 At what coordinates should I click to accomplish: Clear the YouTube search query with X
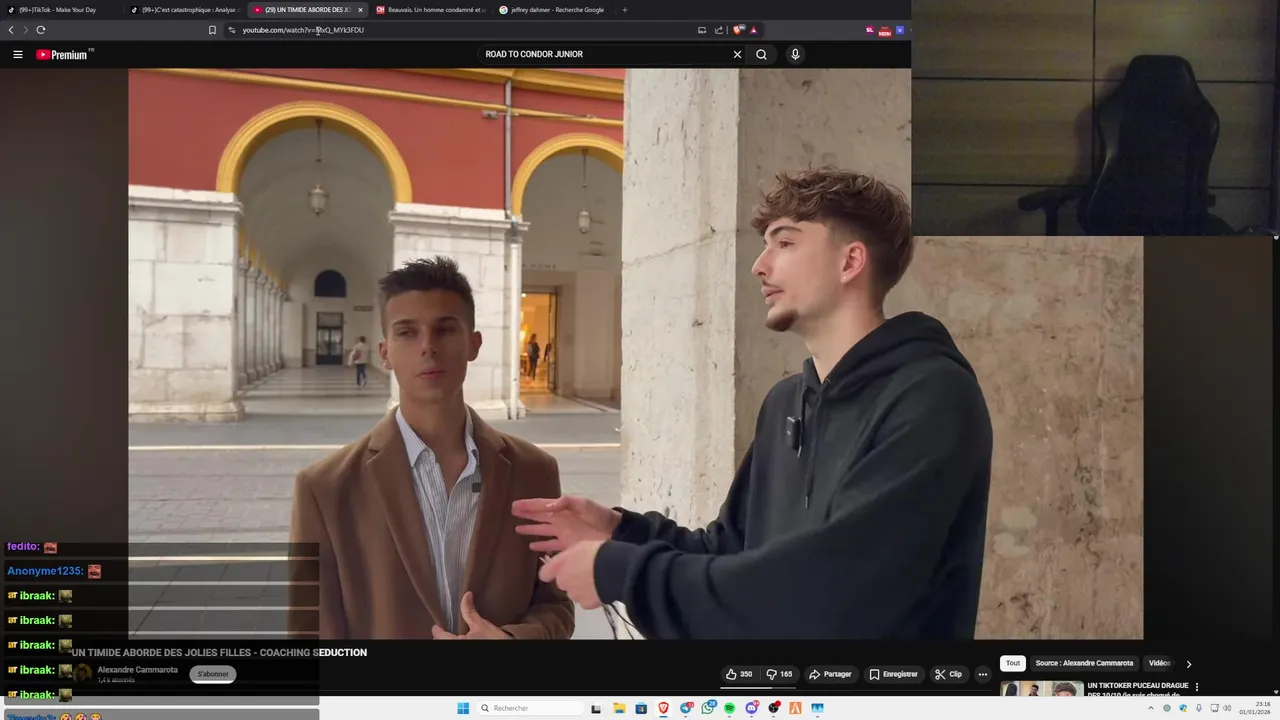pos(737,55)
